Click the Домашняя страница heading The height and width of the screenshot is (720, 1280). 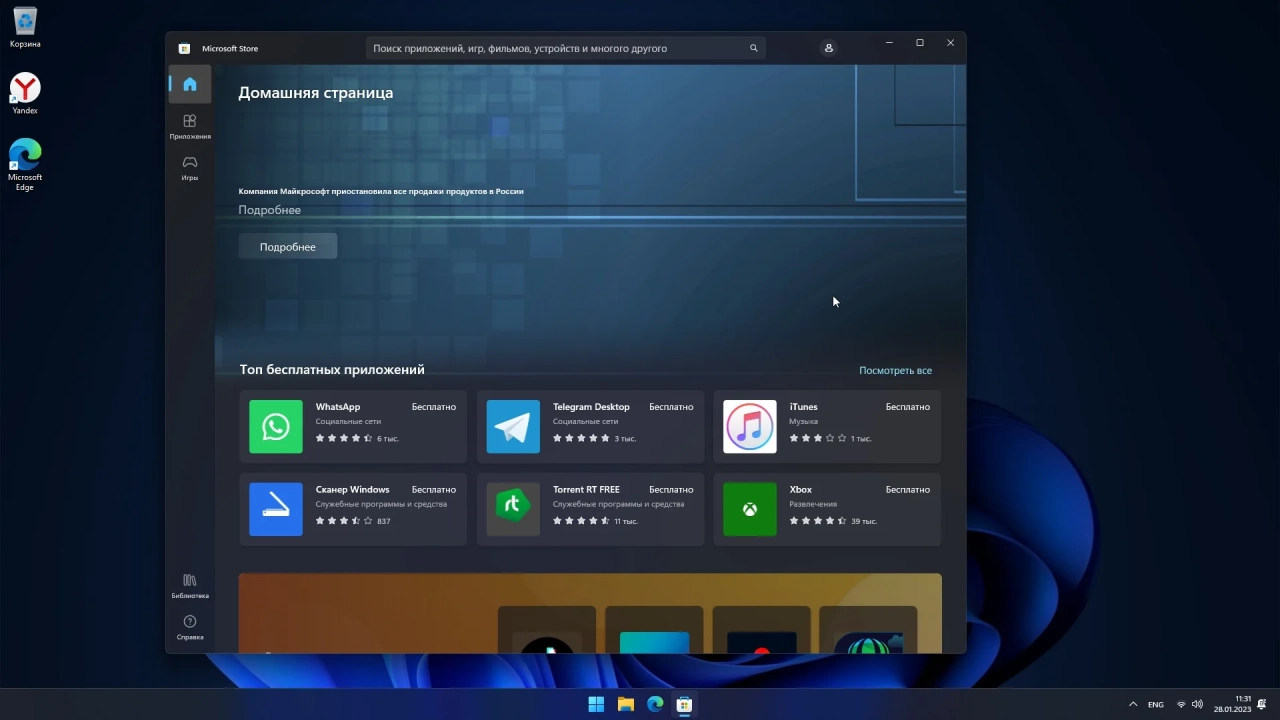pyautogui.click(x=315, y=93)
